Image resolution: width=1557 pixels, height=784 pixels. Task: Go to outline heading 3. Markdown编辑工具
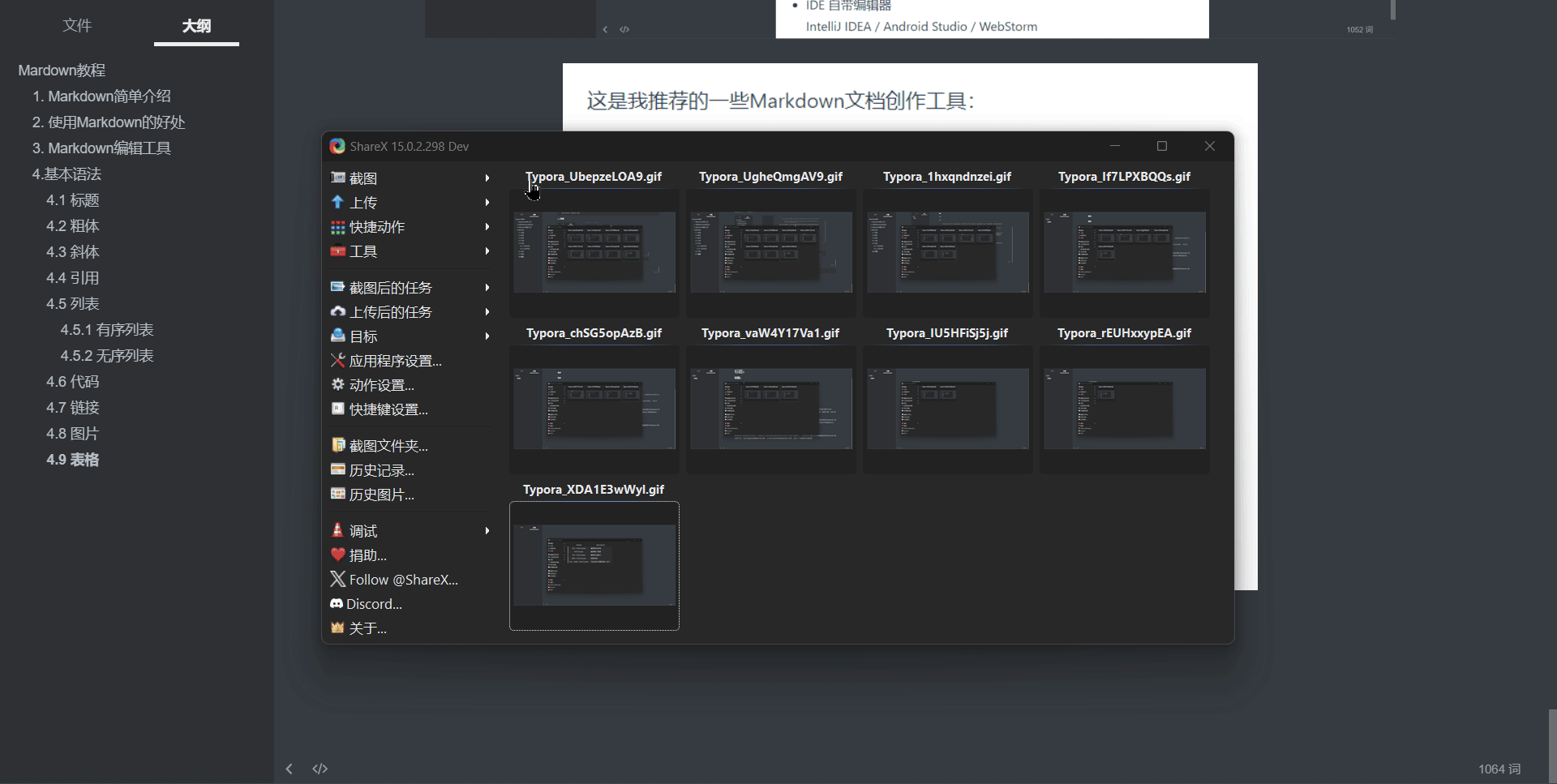[x=101, y=148]
